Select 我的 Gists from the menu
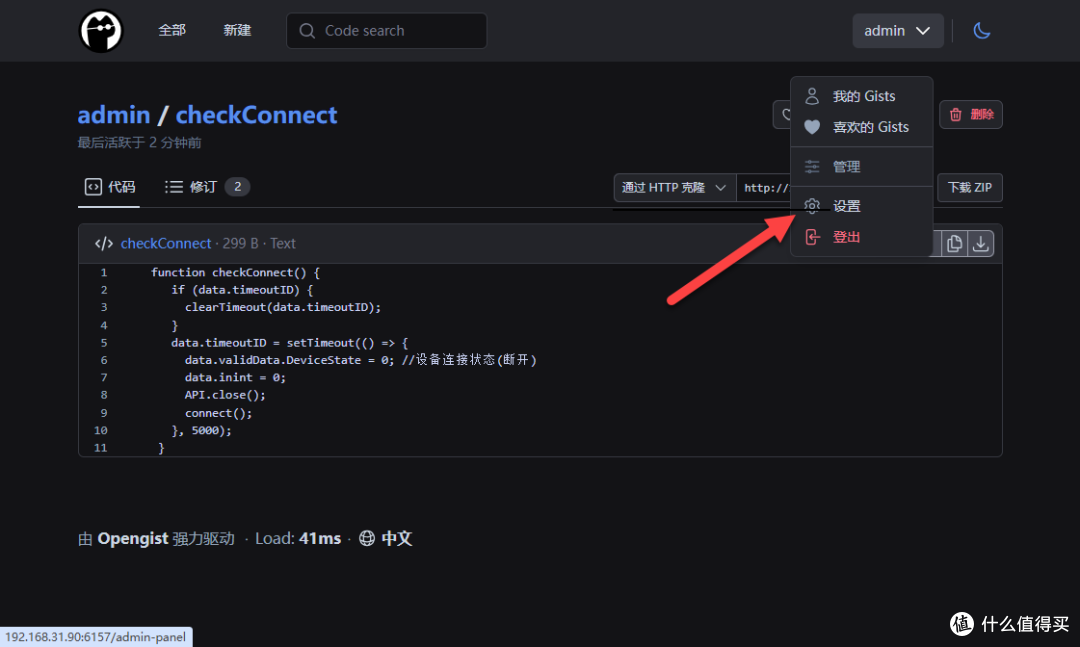The image size is (1080, 647). point(862,96)
